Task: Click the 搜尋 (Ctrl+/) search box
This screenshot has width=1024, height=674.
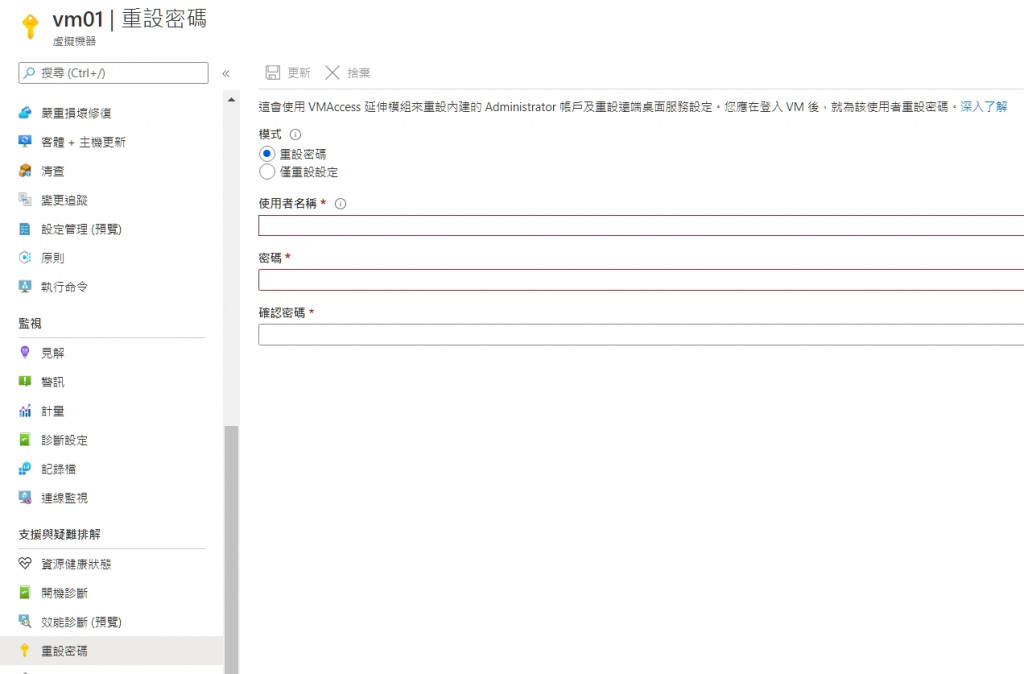Action: pos(113,73)
